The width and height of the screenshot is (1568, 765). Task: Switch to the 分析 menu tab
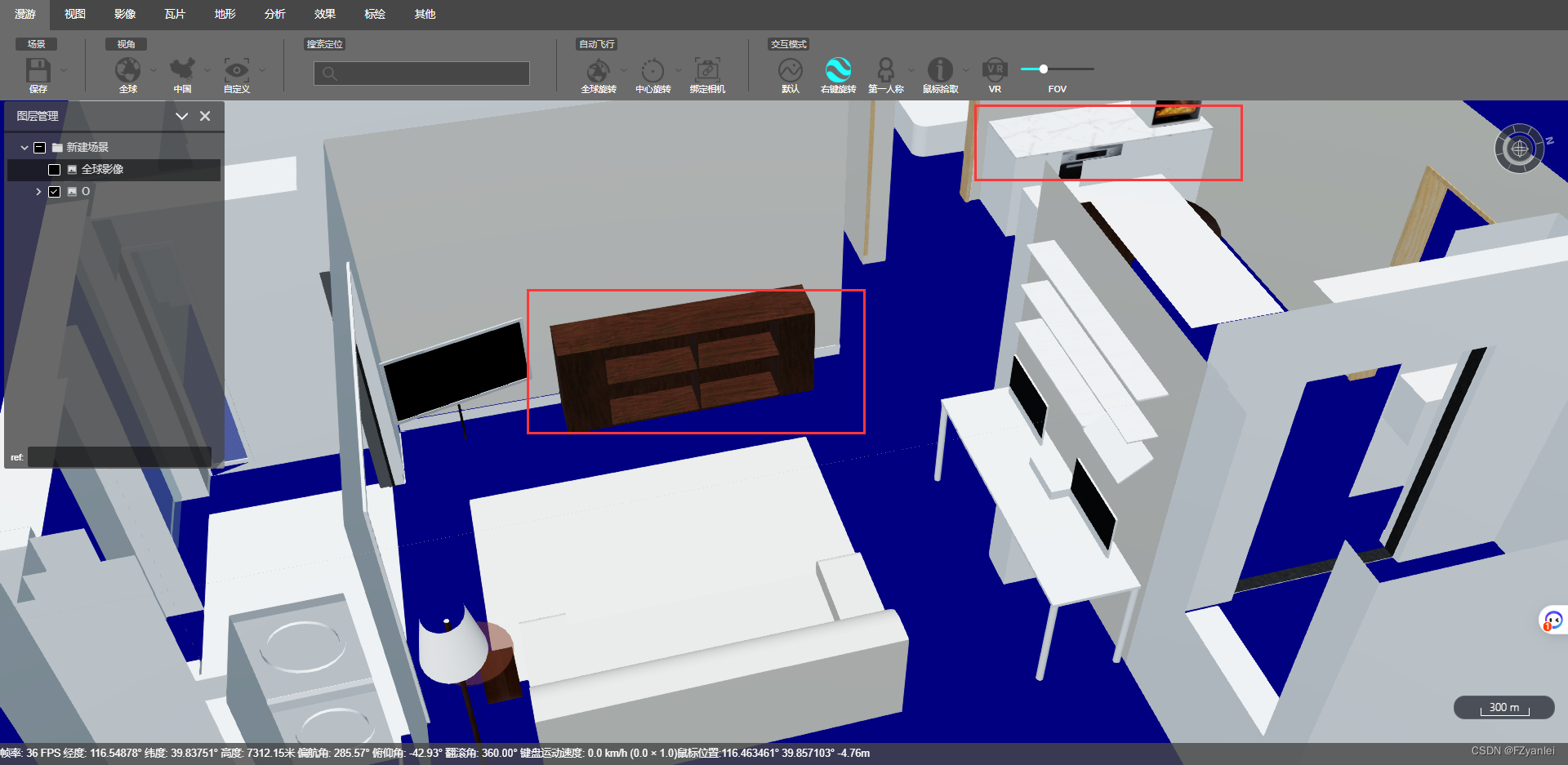[274, 14]
